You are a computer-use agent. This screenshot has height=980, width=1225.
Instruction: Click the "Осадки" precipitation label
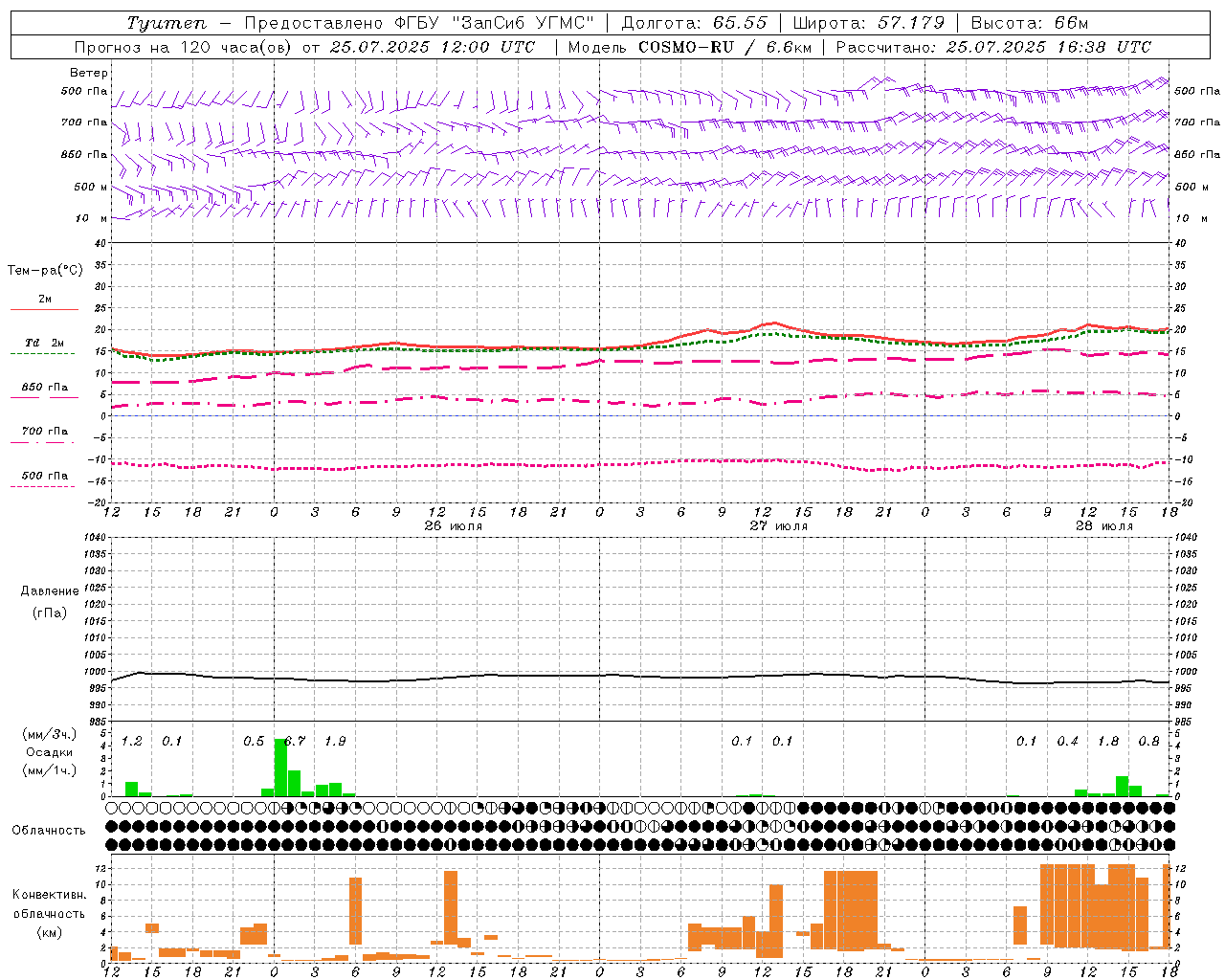tap(49, 751)
